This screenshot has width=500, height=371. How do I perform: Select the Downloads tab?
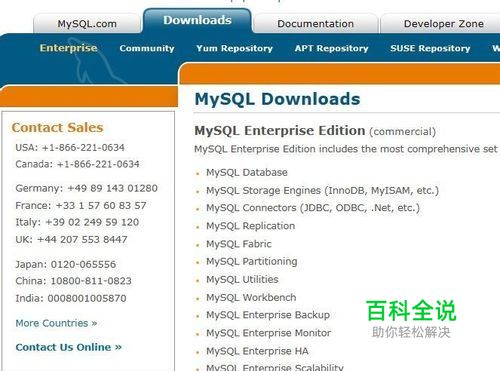197,20
